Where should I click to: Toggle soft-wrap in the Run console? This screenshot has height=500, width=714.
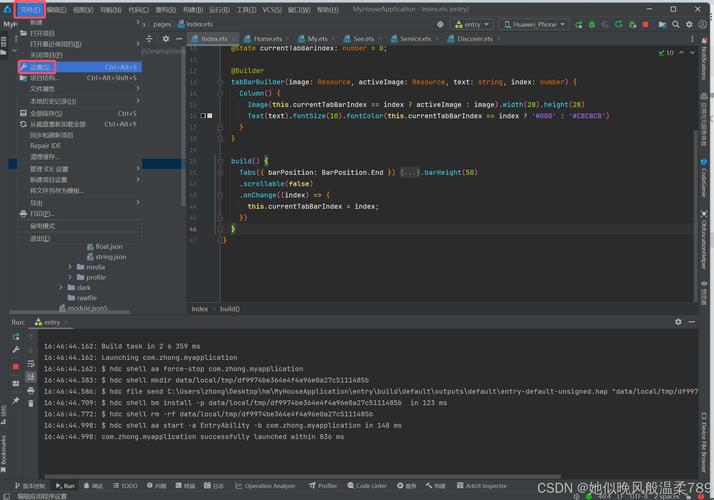(x=31, y=364)
